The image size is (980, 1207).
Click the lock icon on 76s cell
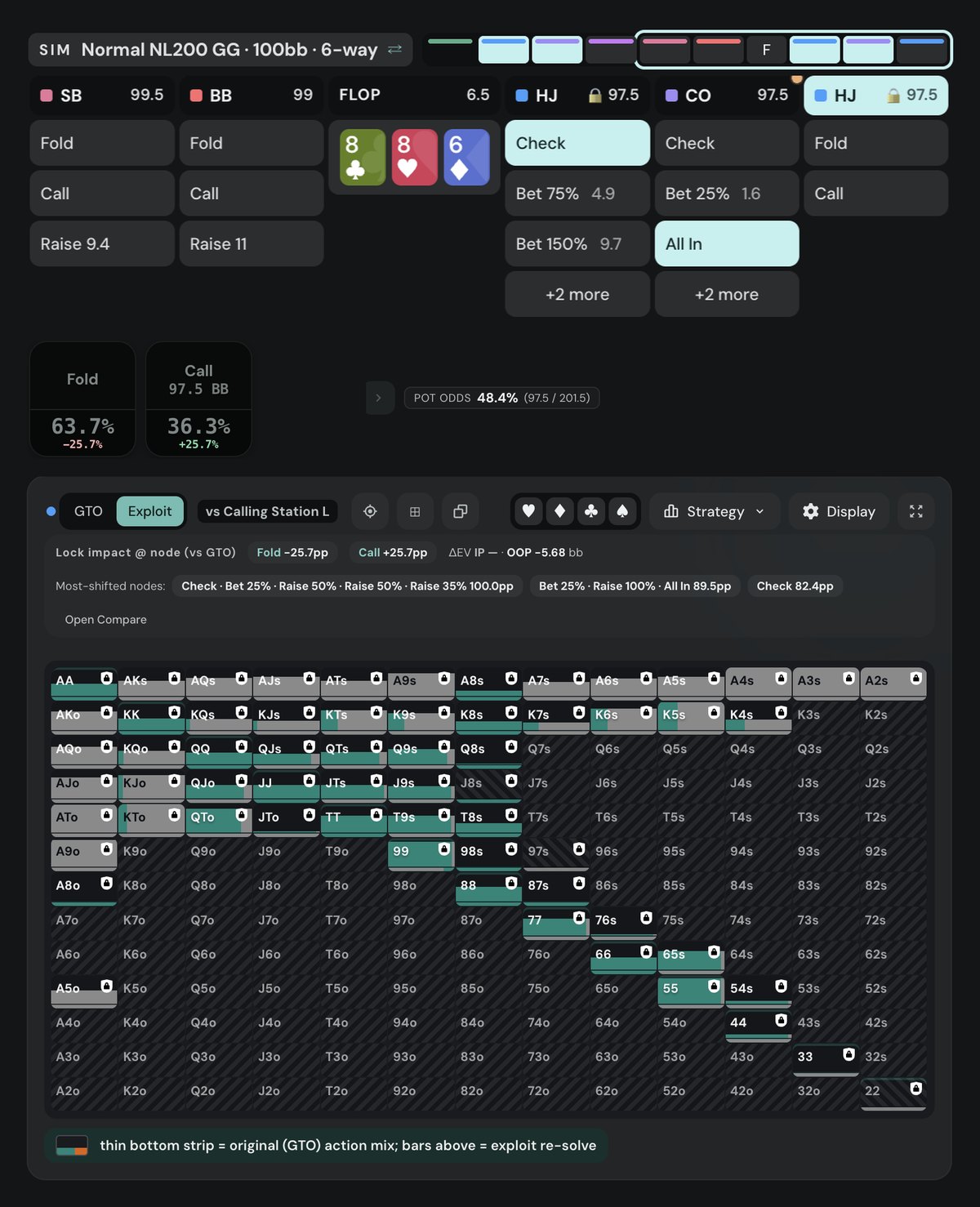(x=646, y=918)
